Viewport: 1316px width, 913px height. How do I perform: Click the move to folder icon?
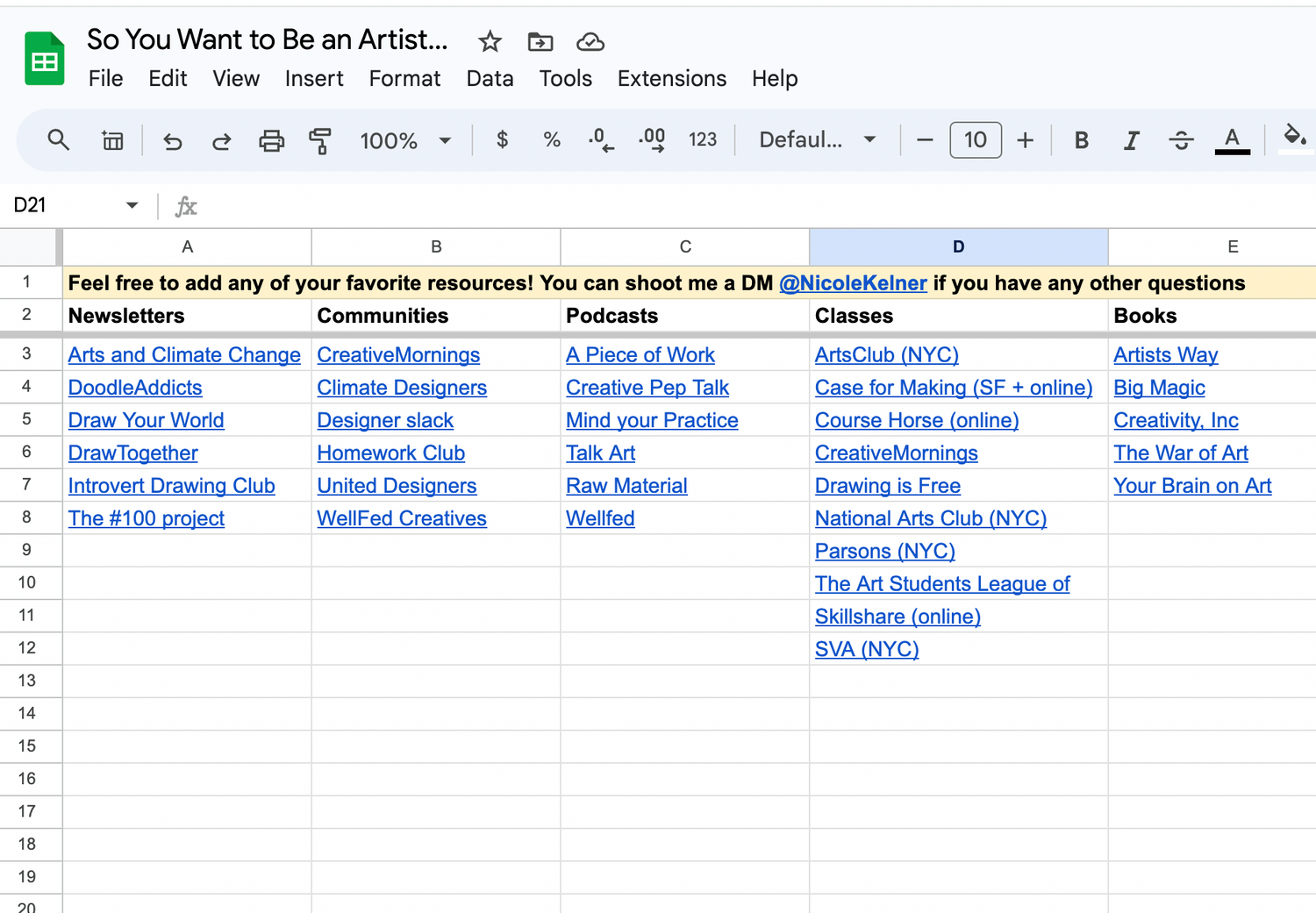(x=540, y=41)
